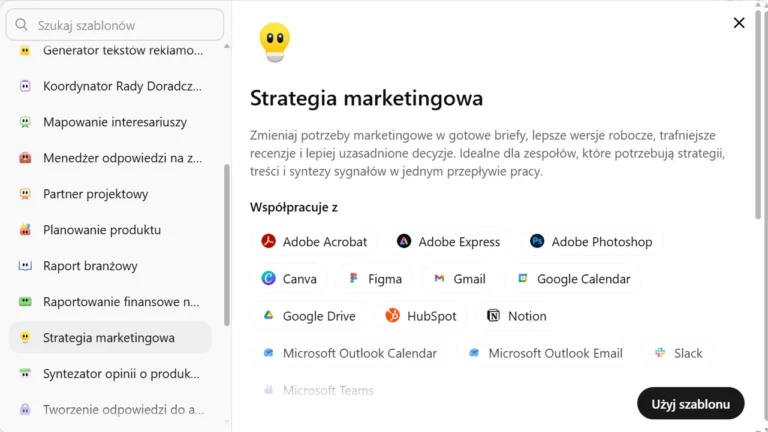Click the Slack logo icon
This screenshot has height=432, width=768.
click(660, 353)
